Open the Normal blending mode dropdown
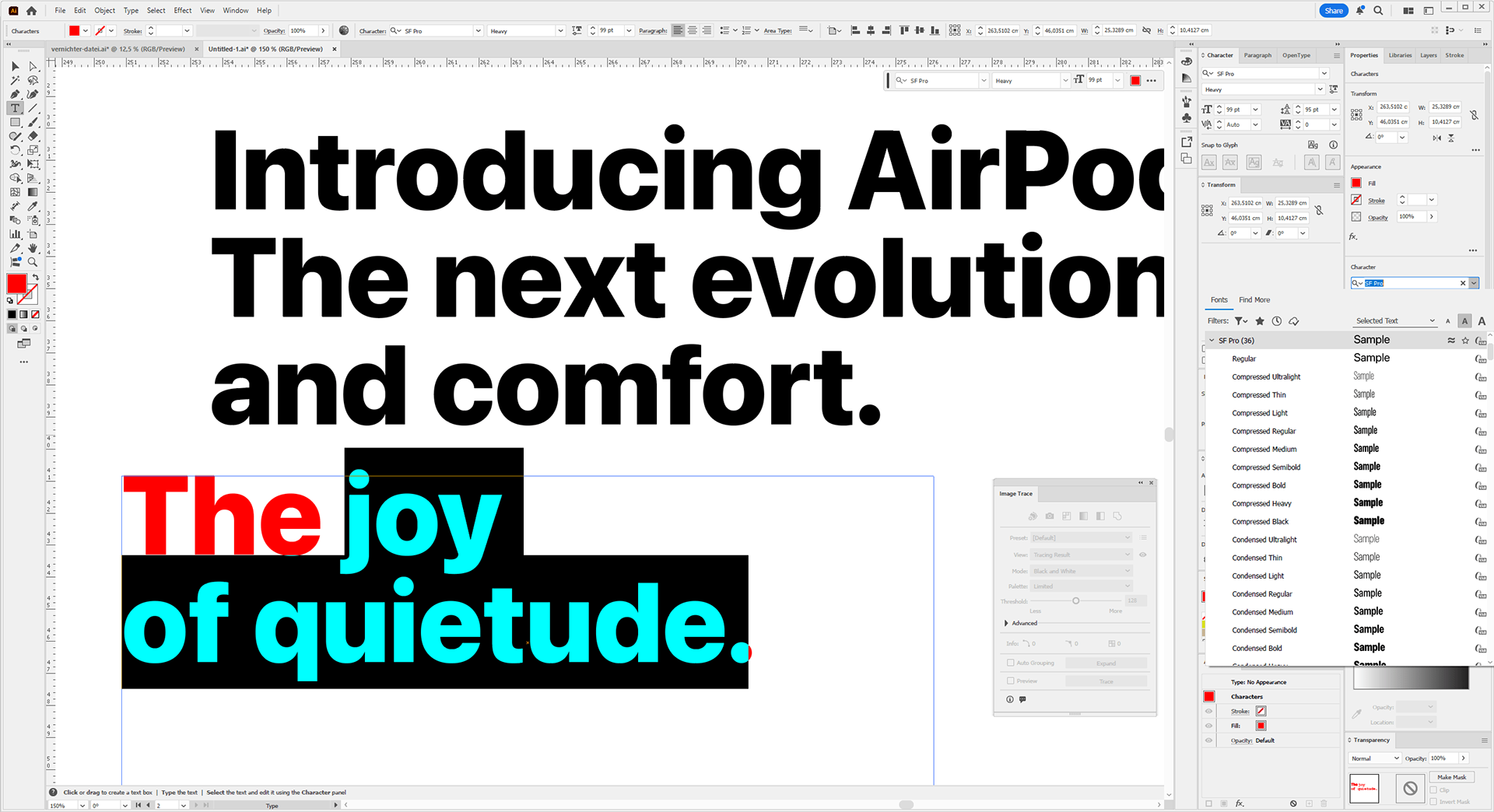The height and width of the screenshot is (812, 1494). click(x=1374, y=758)
